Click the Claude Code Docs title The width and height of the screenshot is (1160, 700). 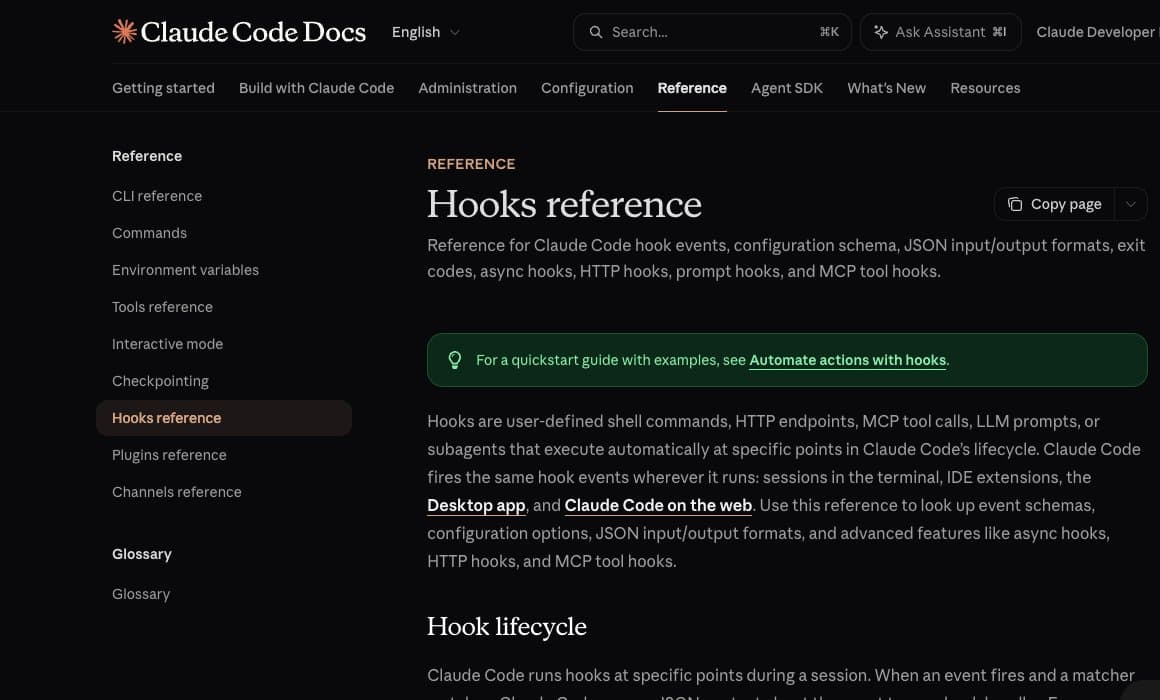coord(253,32)
